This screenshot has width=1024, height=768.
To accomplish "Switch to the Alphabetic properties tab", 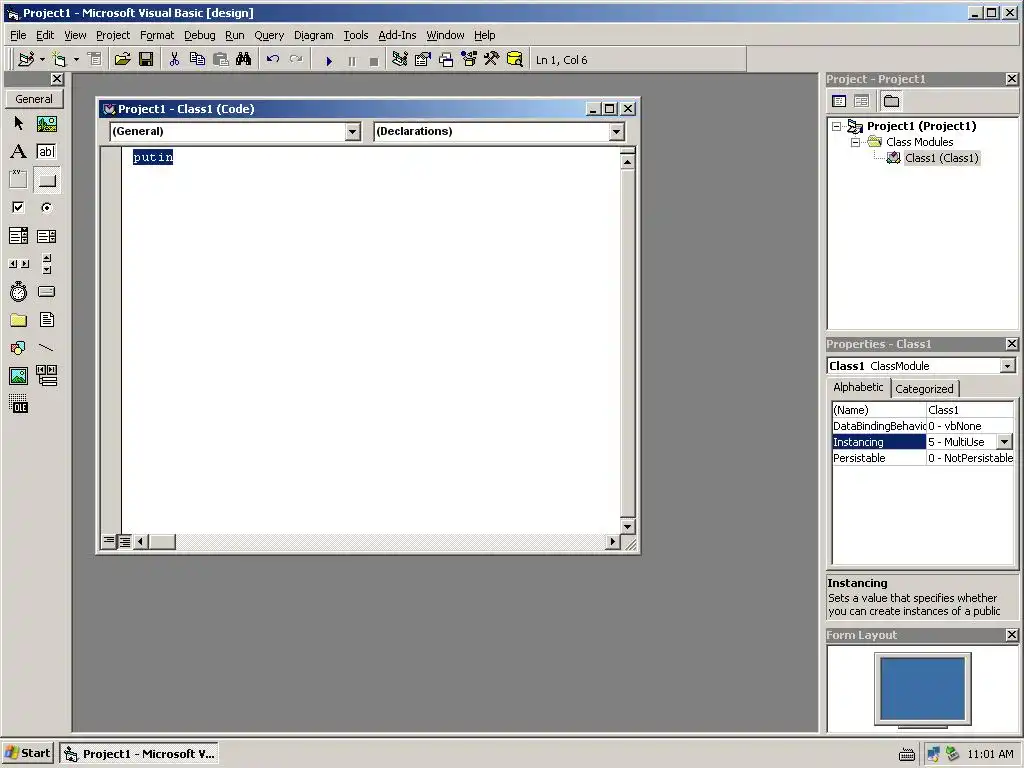I will (x=858, y=387).
